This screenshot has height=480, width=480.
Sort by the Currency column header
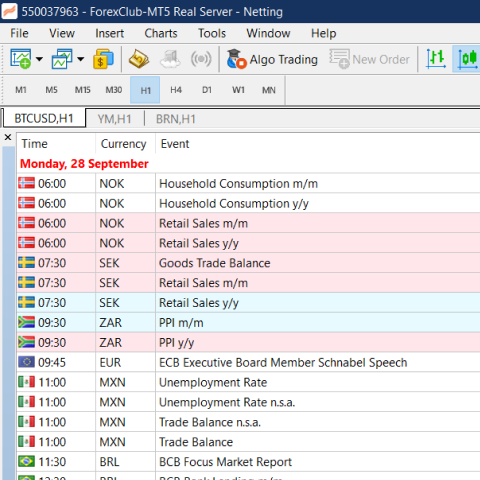[125, 144]
